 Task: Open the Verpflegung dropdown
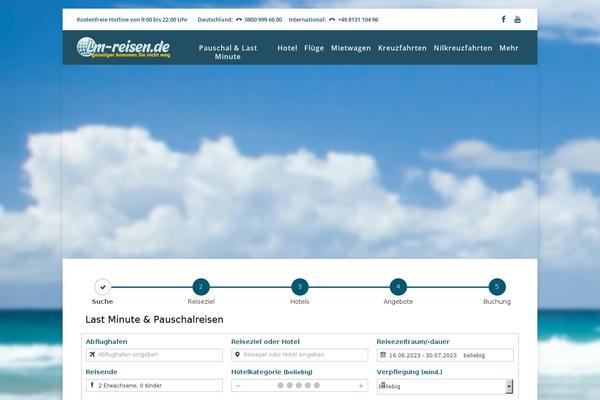(x=445, y=386)
